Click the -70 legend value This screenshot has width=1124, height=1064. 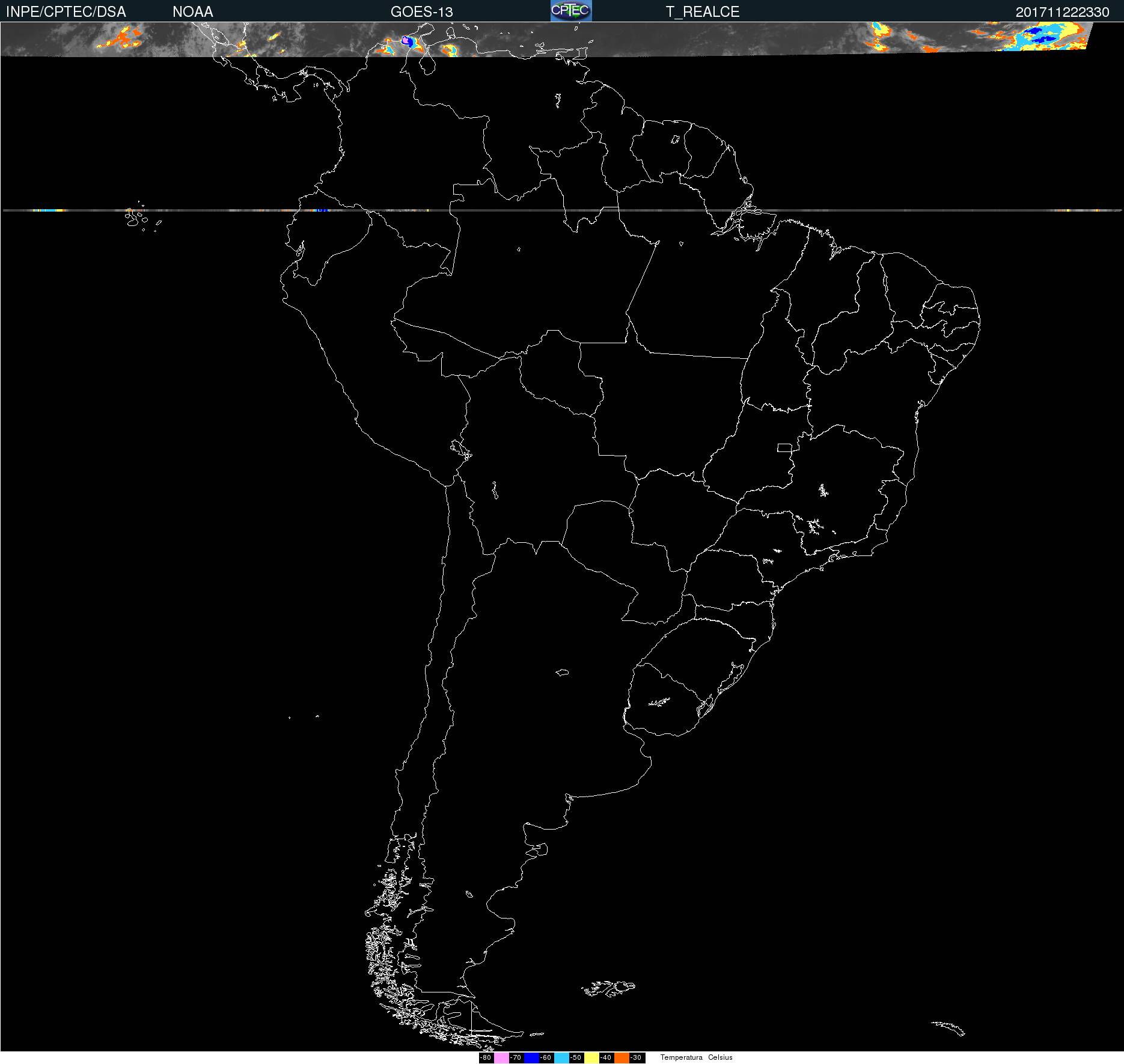coord(516,1058)
